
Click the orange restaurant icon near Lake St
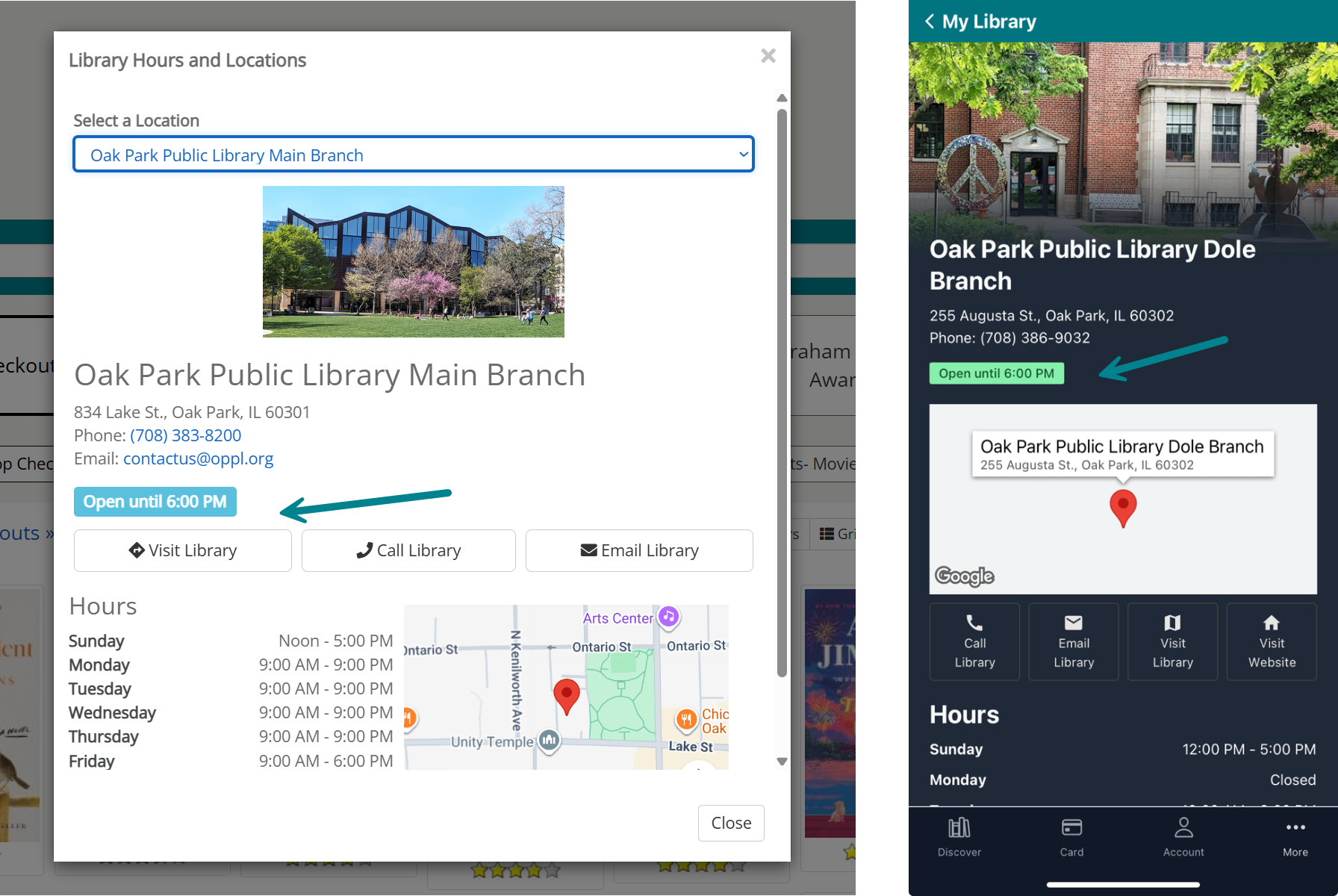point(686,720)
